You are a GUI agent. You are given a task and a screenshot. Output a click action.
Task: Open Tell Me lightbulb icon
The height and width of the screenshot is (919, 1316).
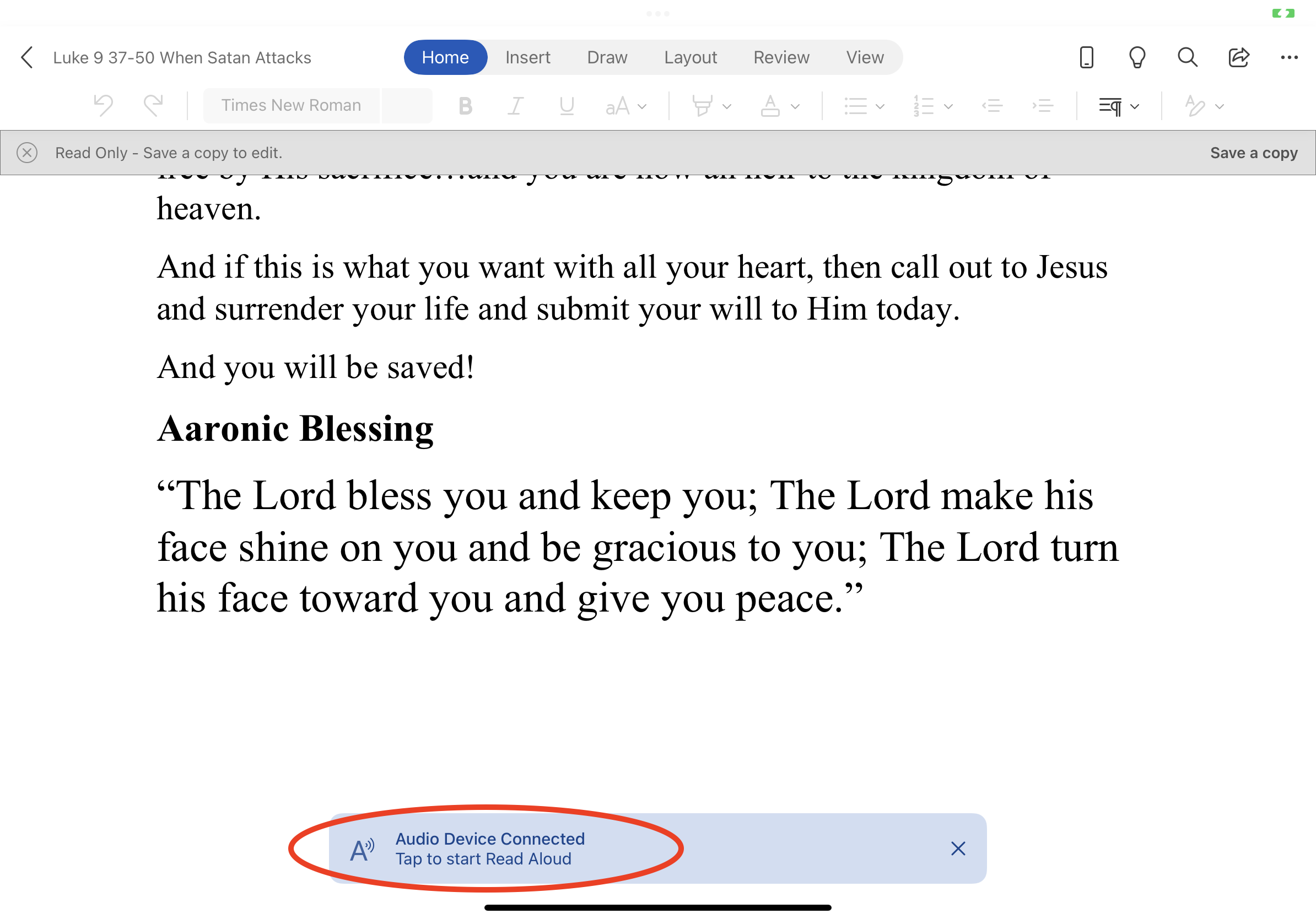tap(1136, 57)
